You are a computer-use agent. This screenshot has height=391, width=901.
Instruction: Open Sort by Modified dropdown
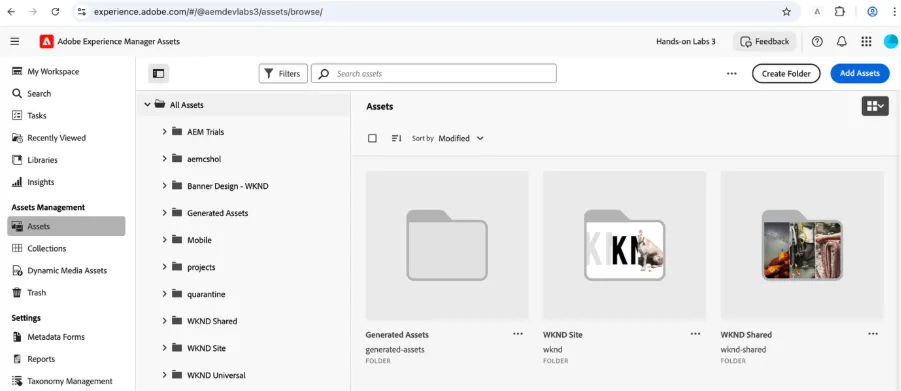(461, 138)
